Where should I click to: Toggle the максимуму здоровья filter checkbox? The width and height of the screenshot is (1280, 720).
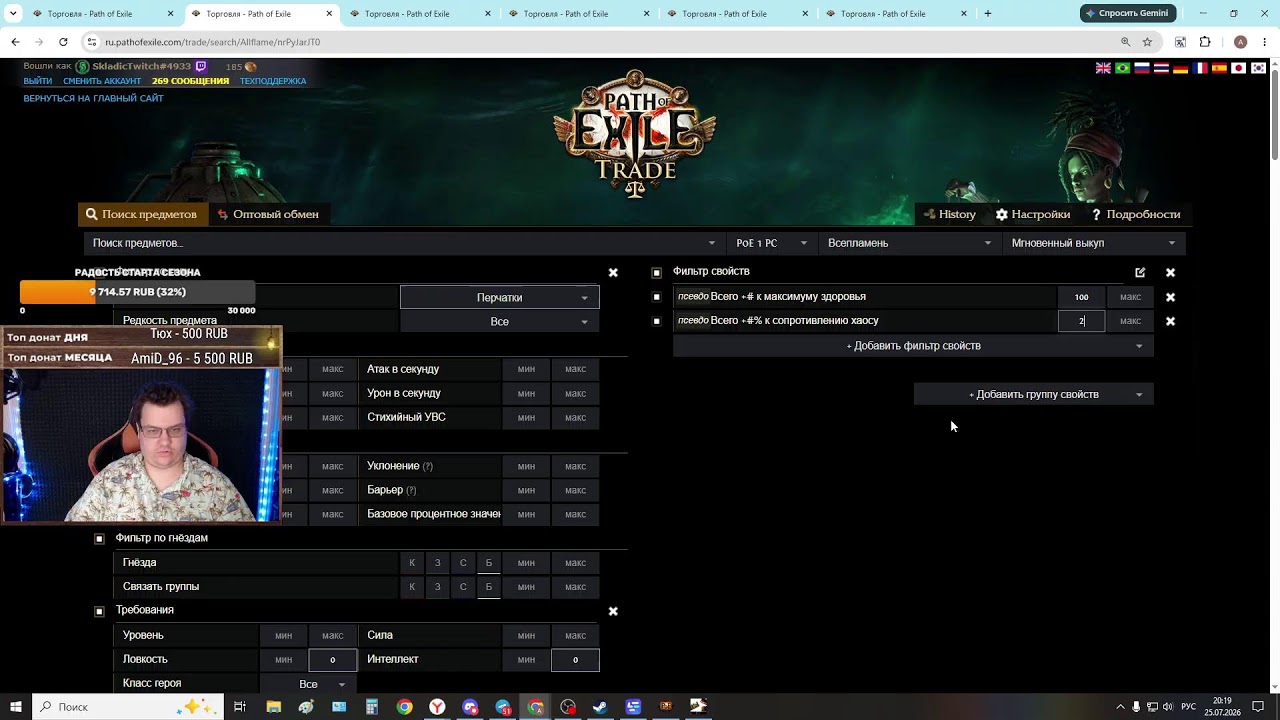[657, 297]
